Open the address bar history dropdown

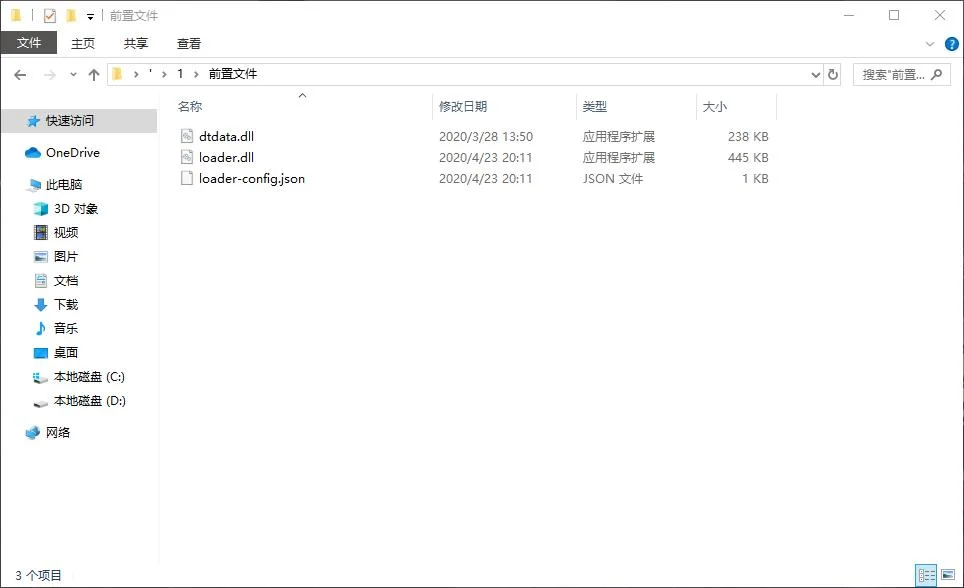tap(814, 73)
